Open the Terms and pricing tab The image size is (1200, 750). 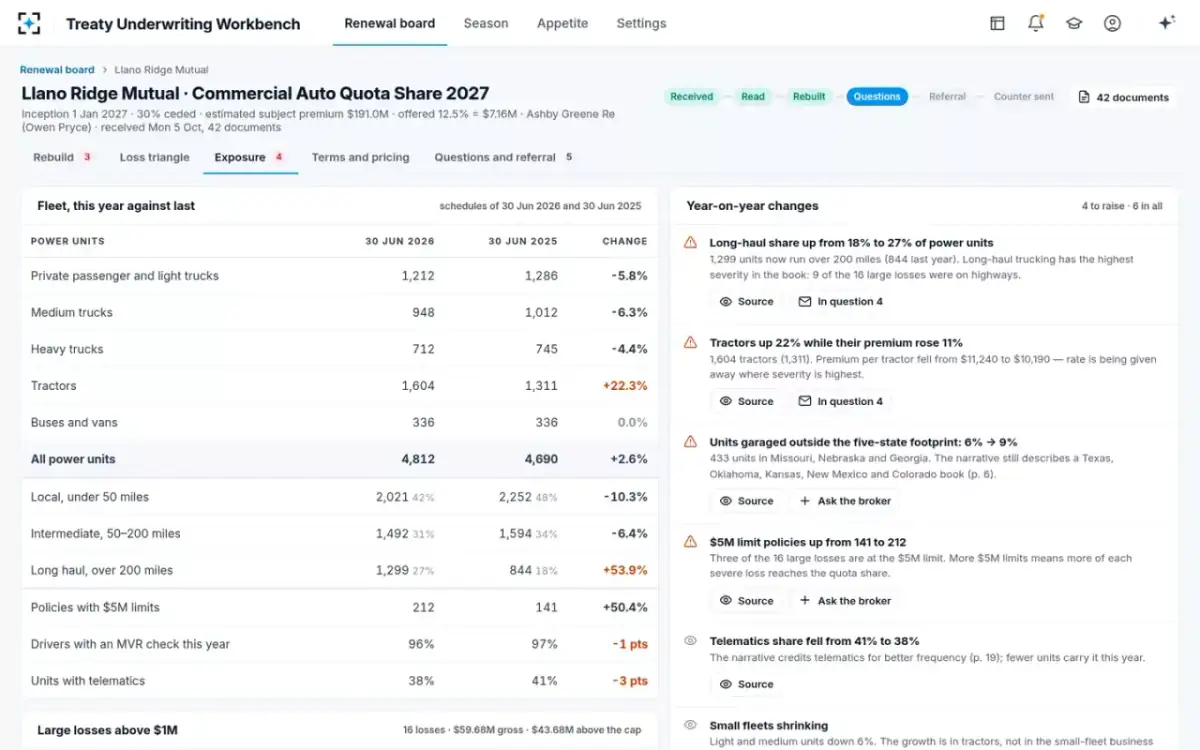[360, 157]
